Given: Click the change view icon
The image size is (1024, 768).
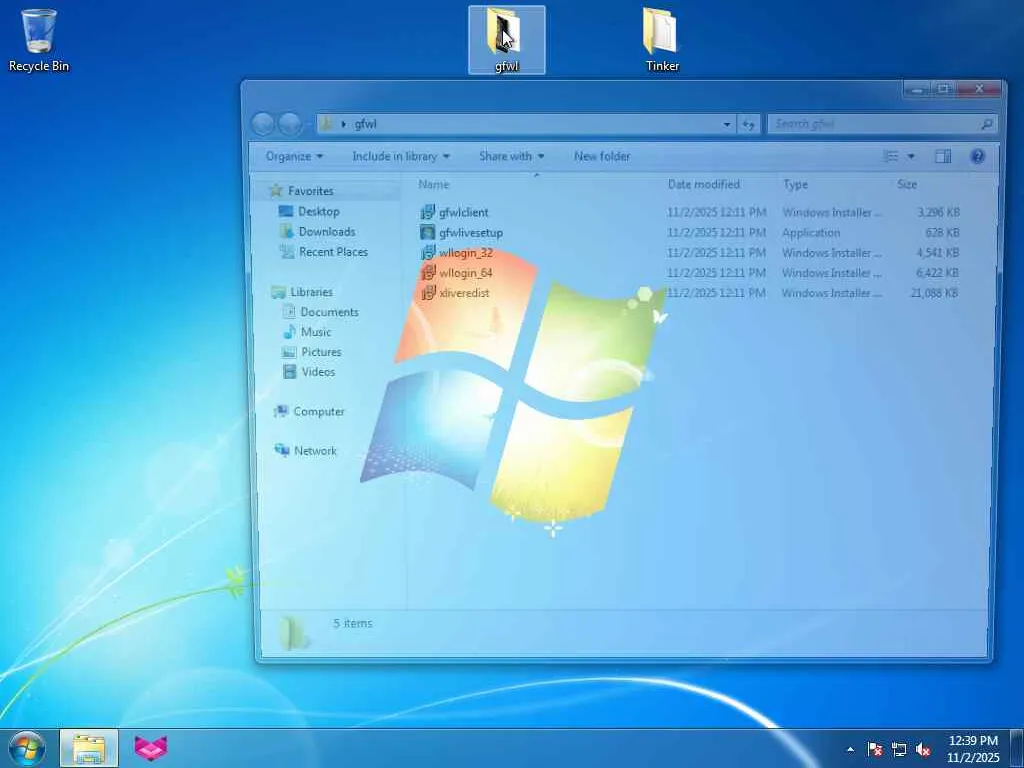Looking at the screenshot, I should coord(890,156).
